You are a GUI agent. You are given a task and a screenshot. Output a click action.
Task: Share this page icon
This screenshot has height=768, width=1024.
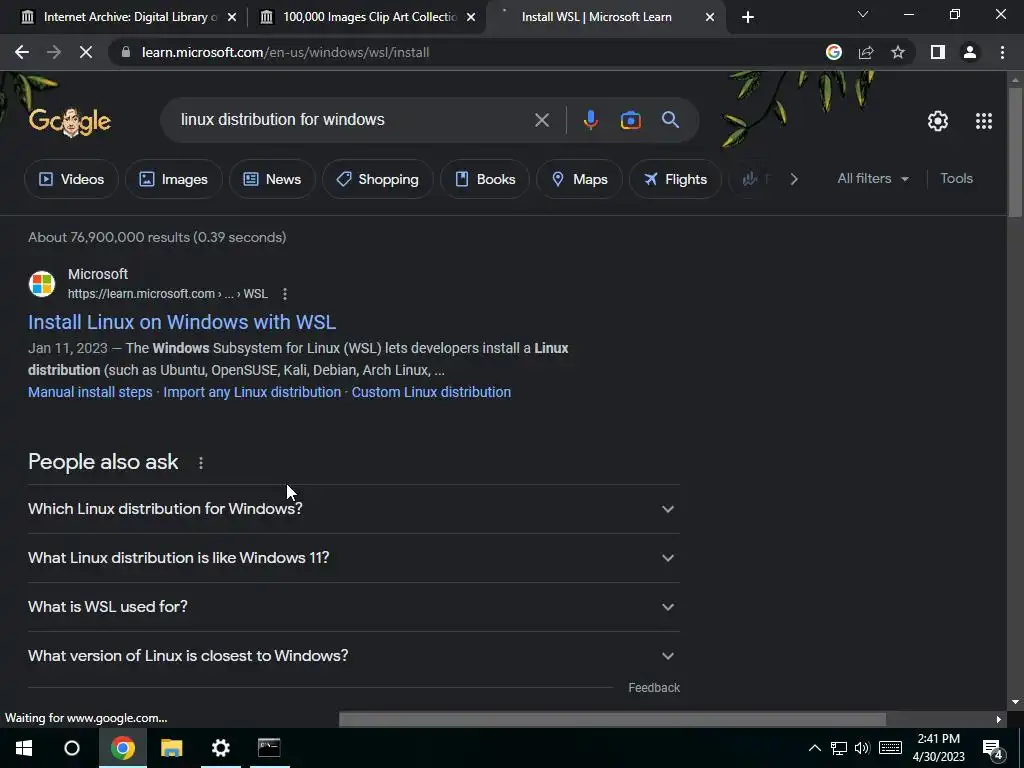pos(866,52)
